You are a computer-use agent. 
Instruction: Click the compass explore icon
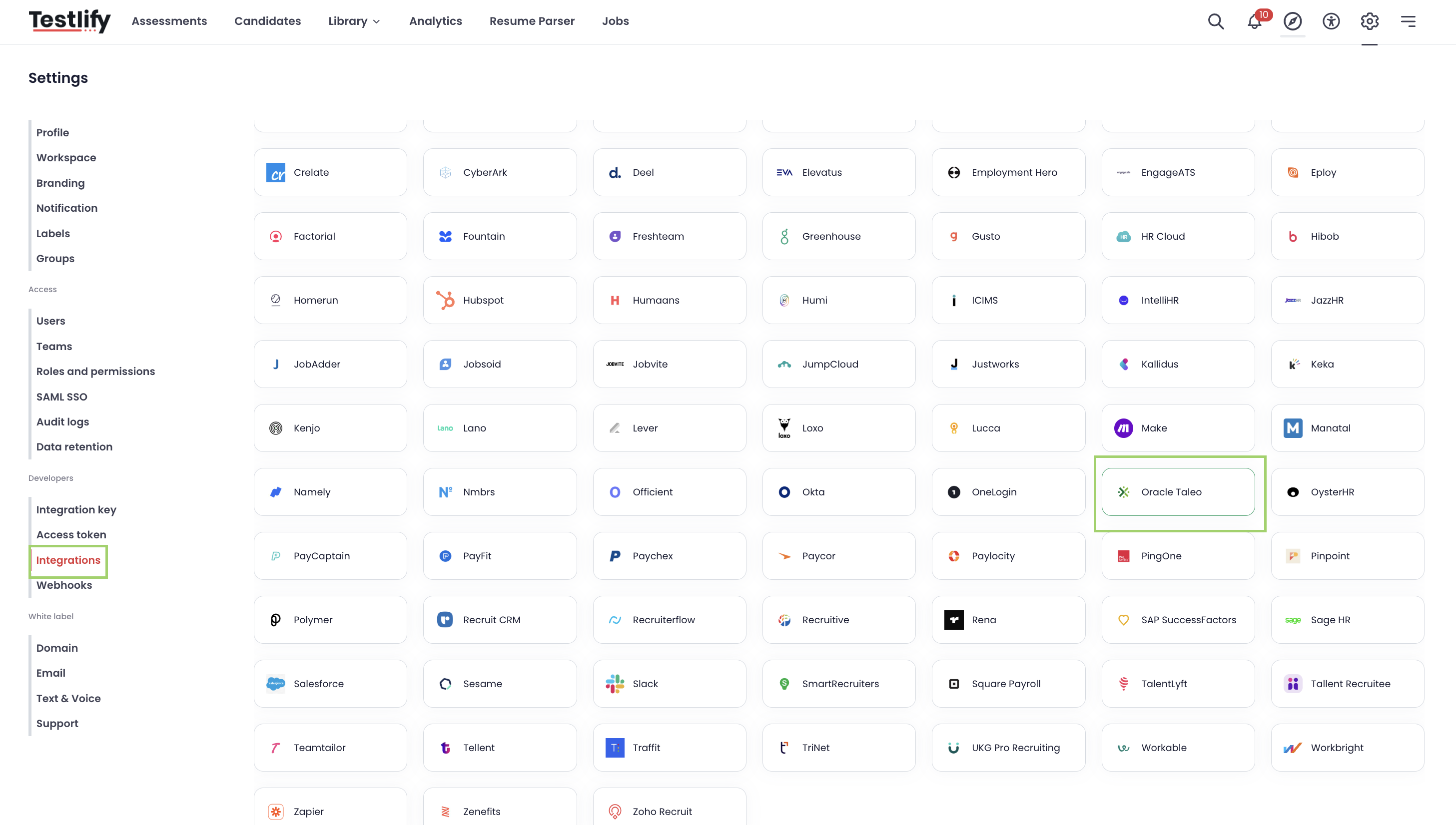tap(1293, 21)
